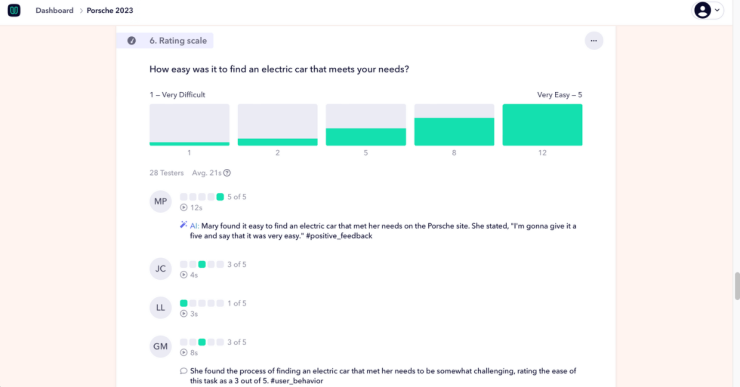The height and width of the screenshot is (387, 740).
Task: Click the GM tester avatar
Action: (160, 346)
